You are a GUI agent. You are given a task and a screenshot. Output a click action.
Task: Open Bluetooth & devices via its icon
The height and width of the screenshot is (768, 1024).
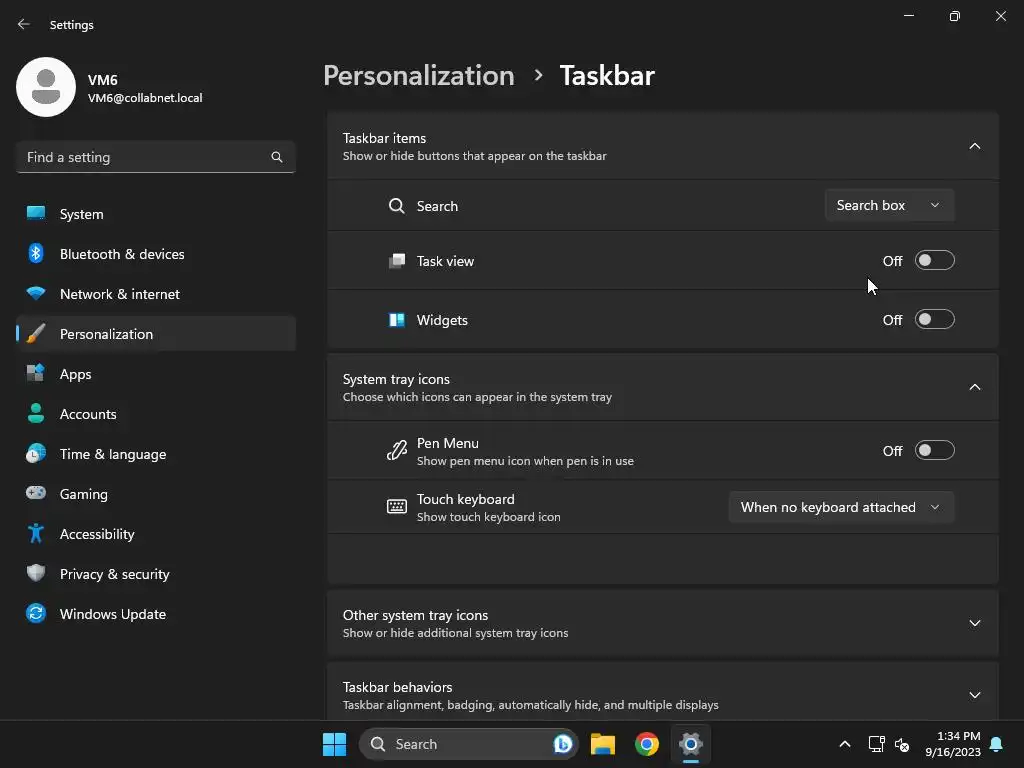pos(36,253)
